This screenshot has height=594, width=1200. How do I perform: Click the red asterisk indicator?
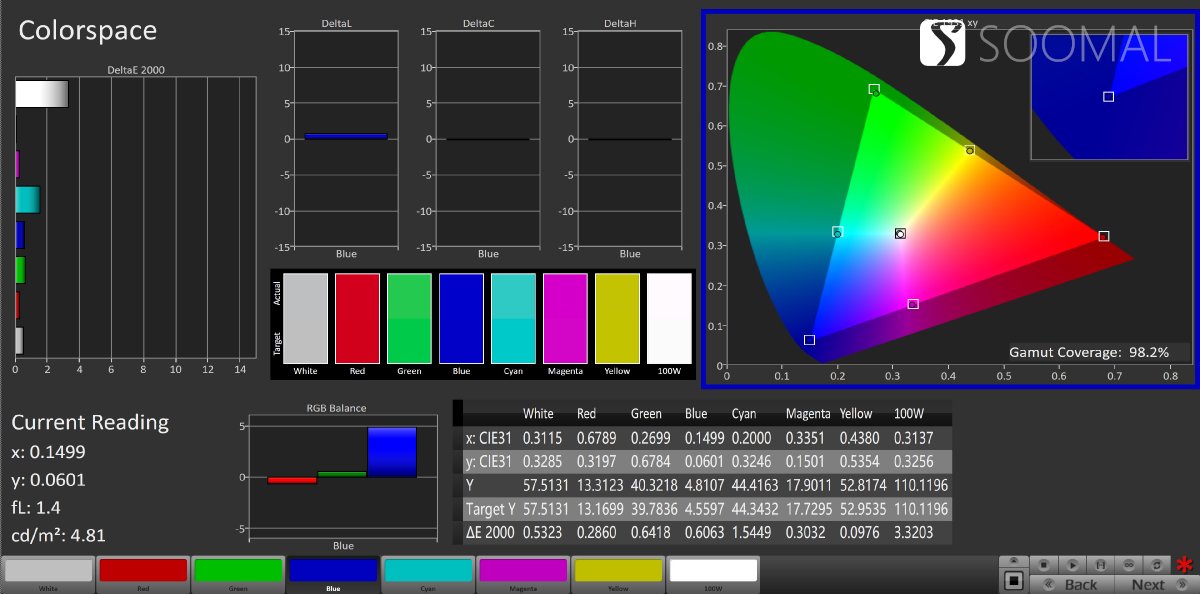click(x=1184, y=565)
